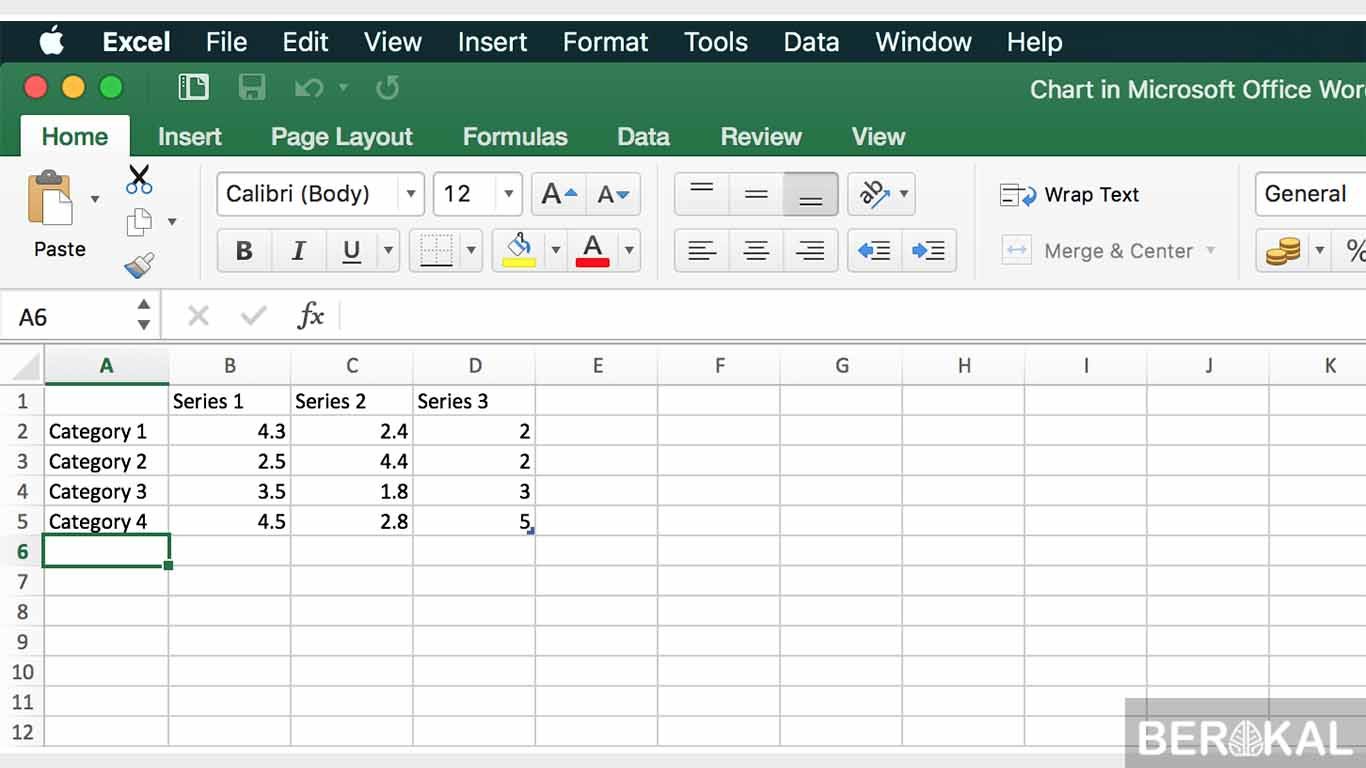Switch to the Insert ribbon tab
Screen dimensions: 1366x768
tap(190, 137)
